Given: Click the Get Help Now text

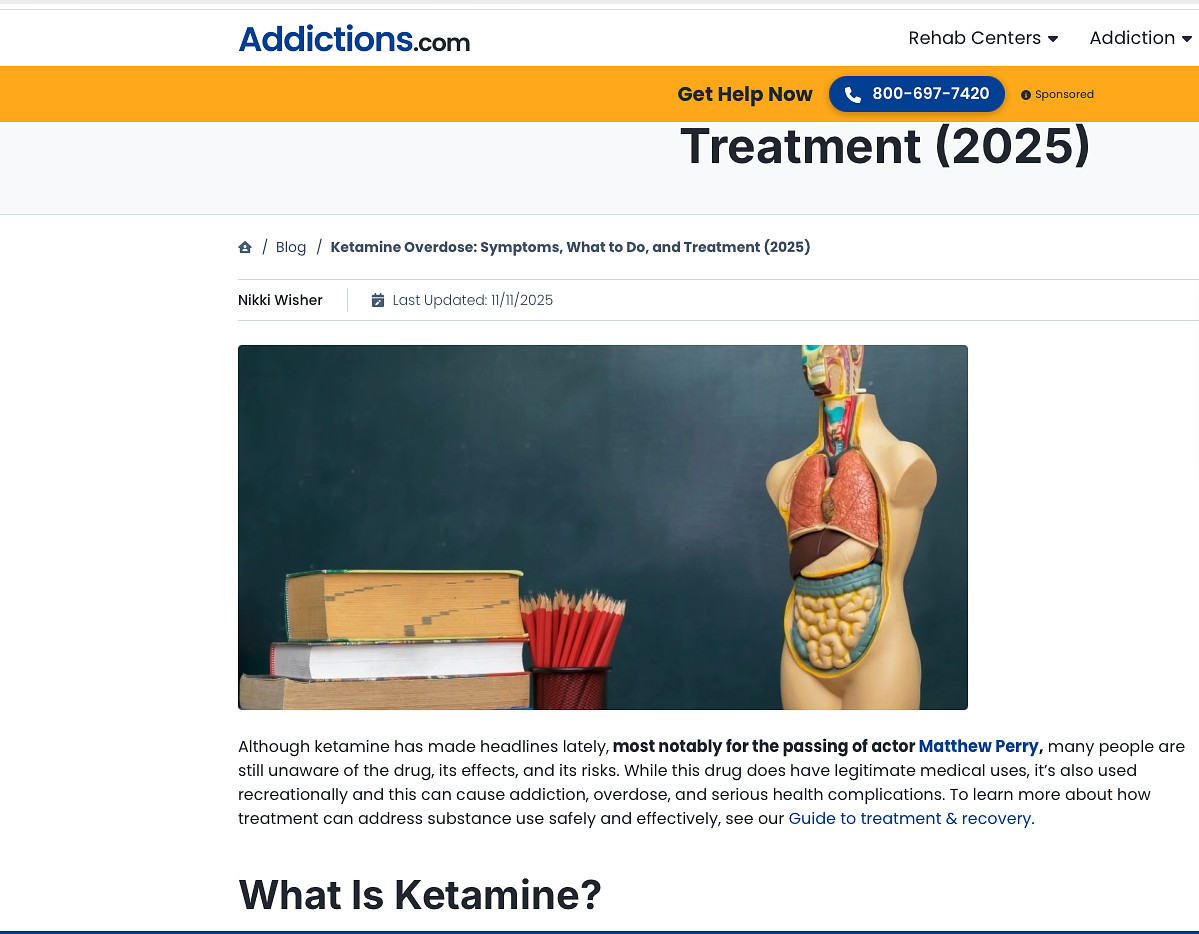Looking at the screenshot, I should coord(744,94).
